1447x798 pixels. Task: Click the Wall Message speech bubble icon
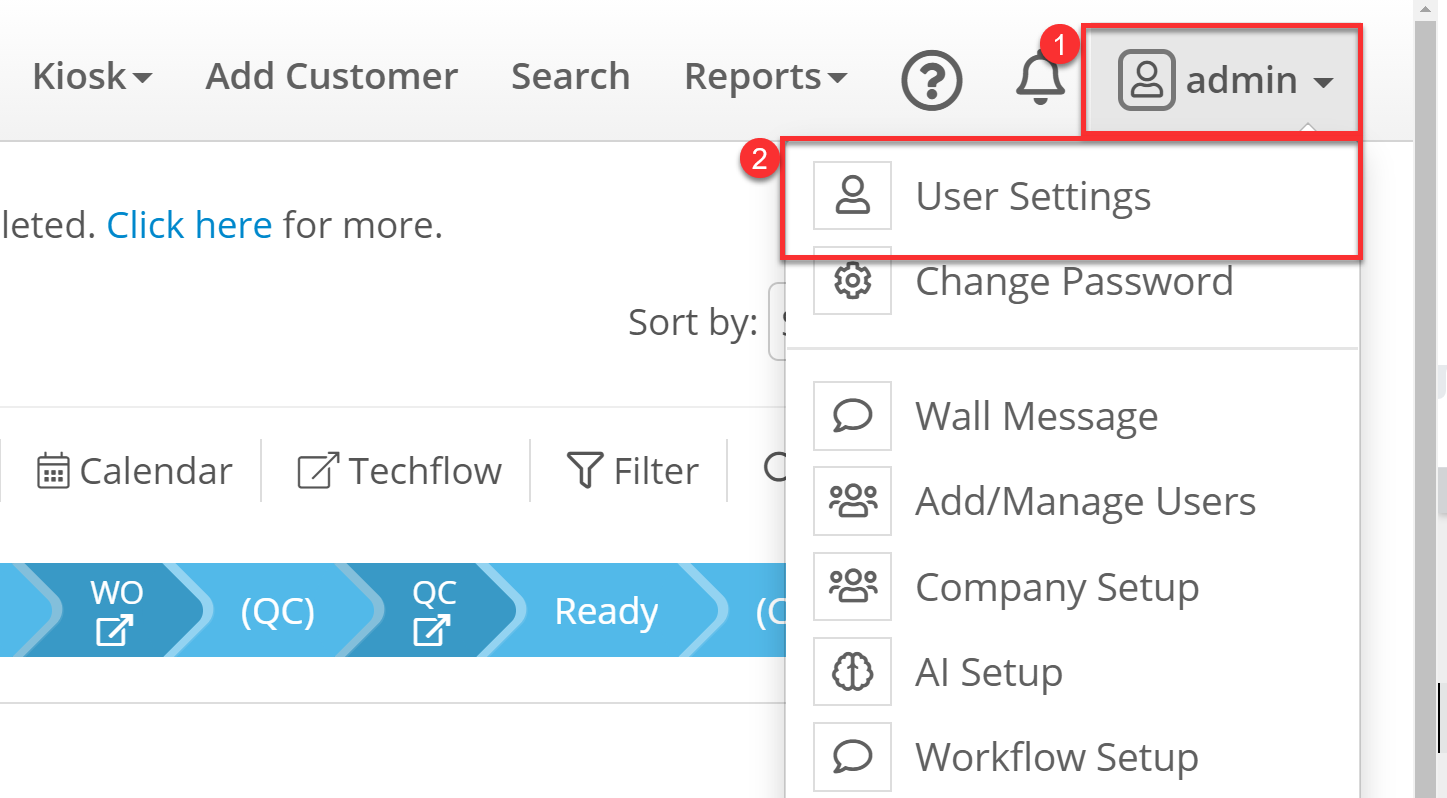(x=852, y=415)
